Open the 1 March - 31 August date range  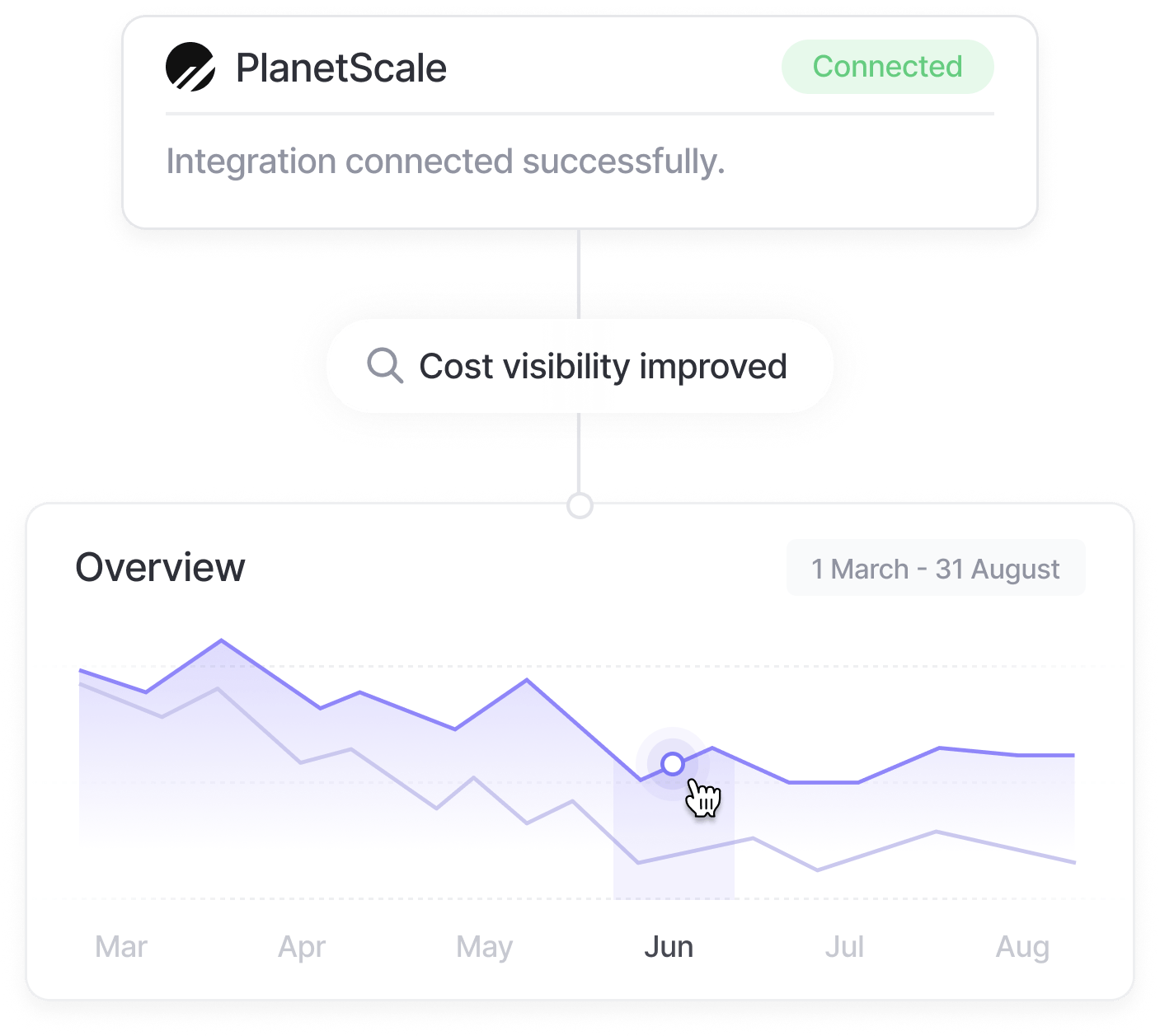pos(935,568)
